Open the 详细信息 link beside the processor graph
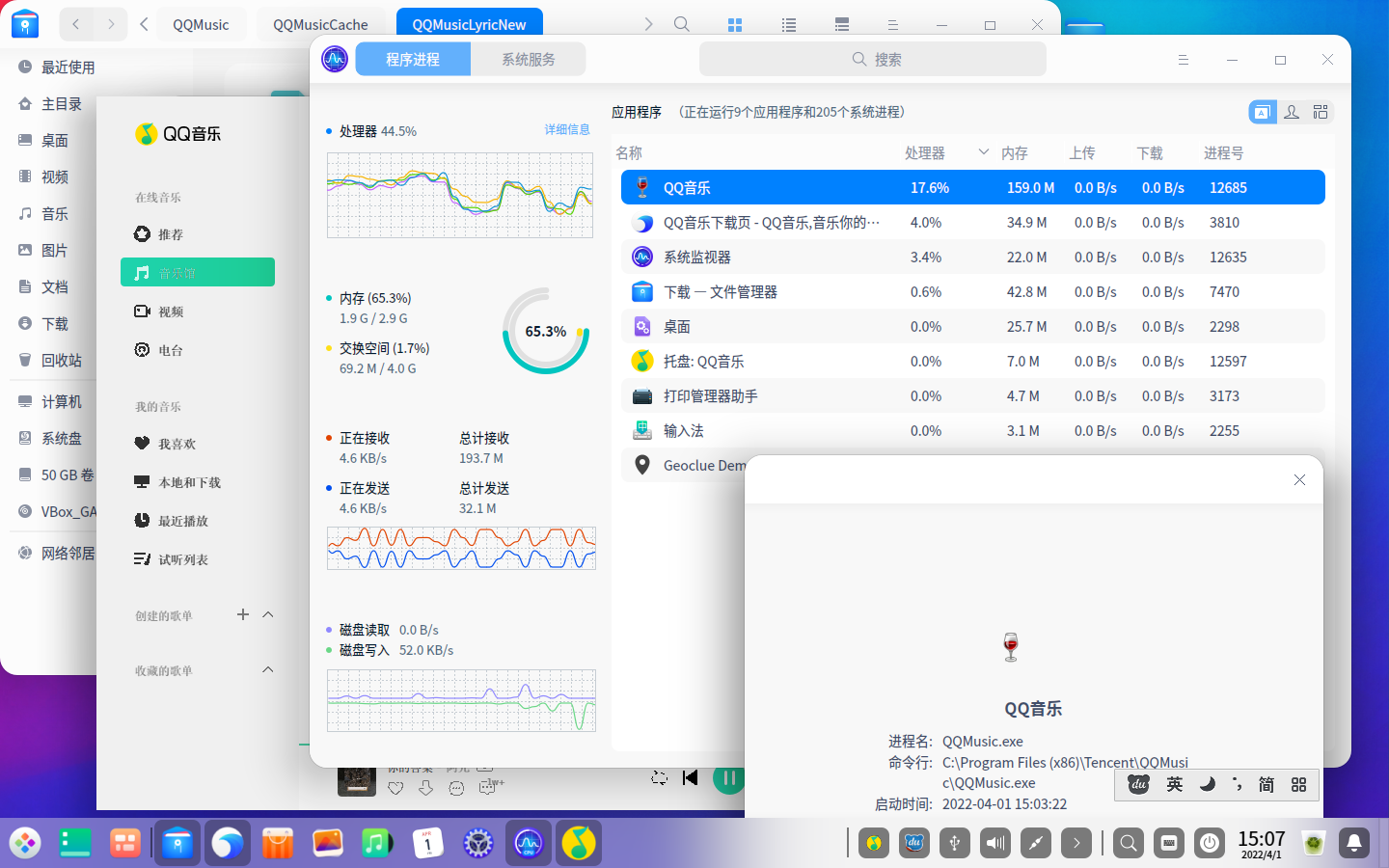The image size is (1389, 868). (x=566, y=129)
